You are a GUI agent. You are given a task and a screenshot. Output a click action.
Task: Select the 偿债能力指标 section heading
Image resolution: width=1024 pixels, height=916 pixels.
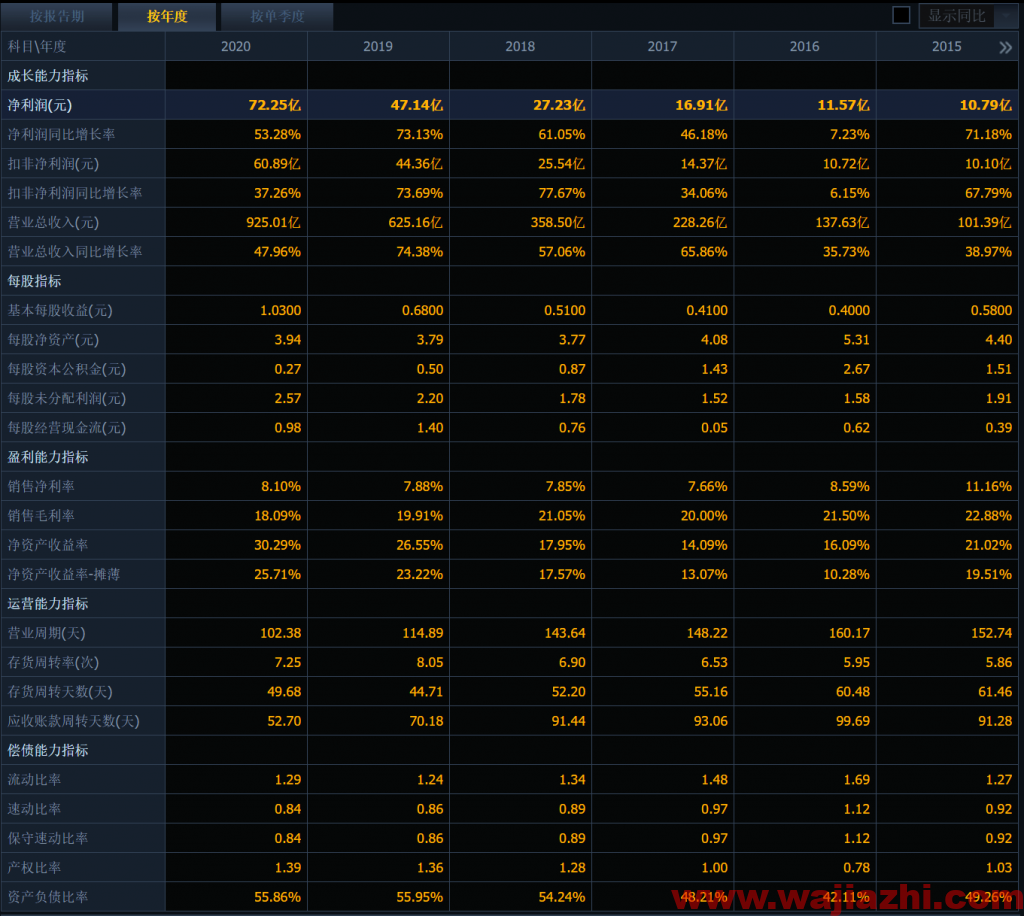pyautogui.click(x=48, y=751)
